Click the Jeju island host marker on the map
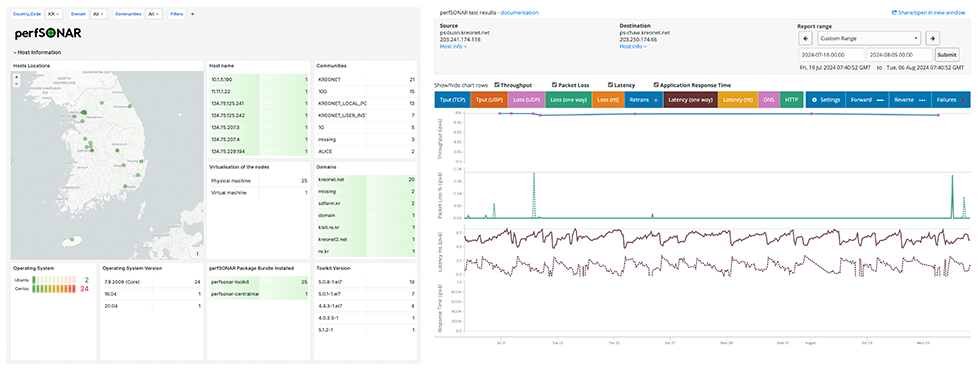This screenshot has height=370, width=980. 72,239
